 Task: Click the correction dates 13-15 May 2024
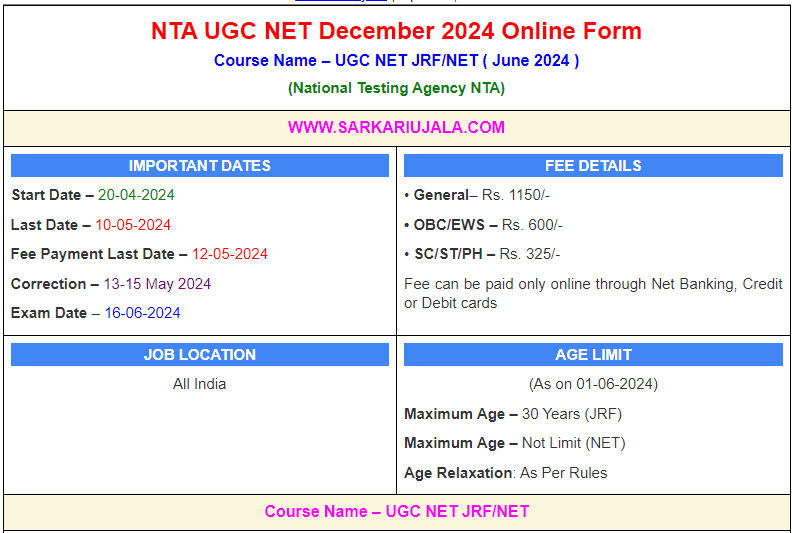tap(157, 284)
